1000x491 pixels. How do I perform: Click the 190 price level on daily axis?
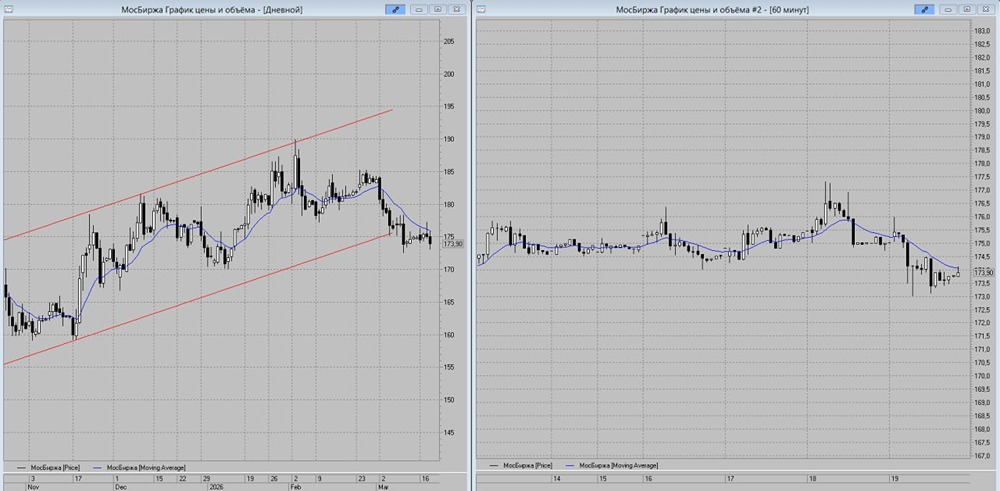[x=448, y=139]
